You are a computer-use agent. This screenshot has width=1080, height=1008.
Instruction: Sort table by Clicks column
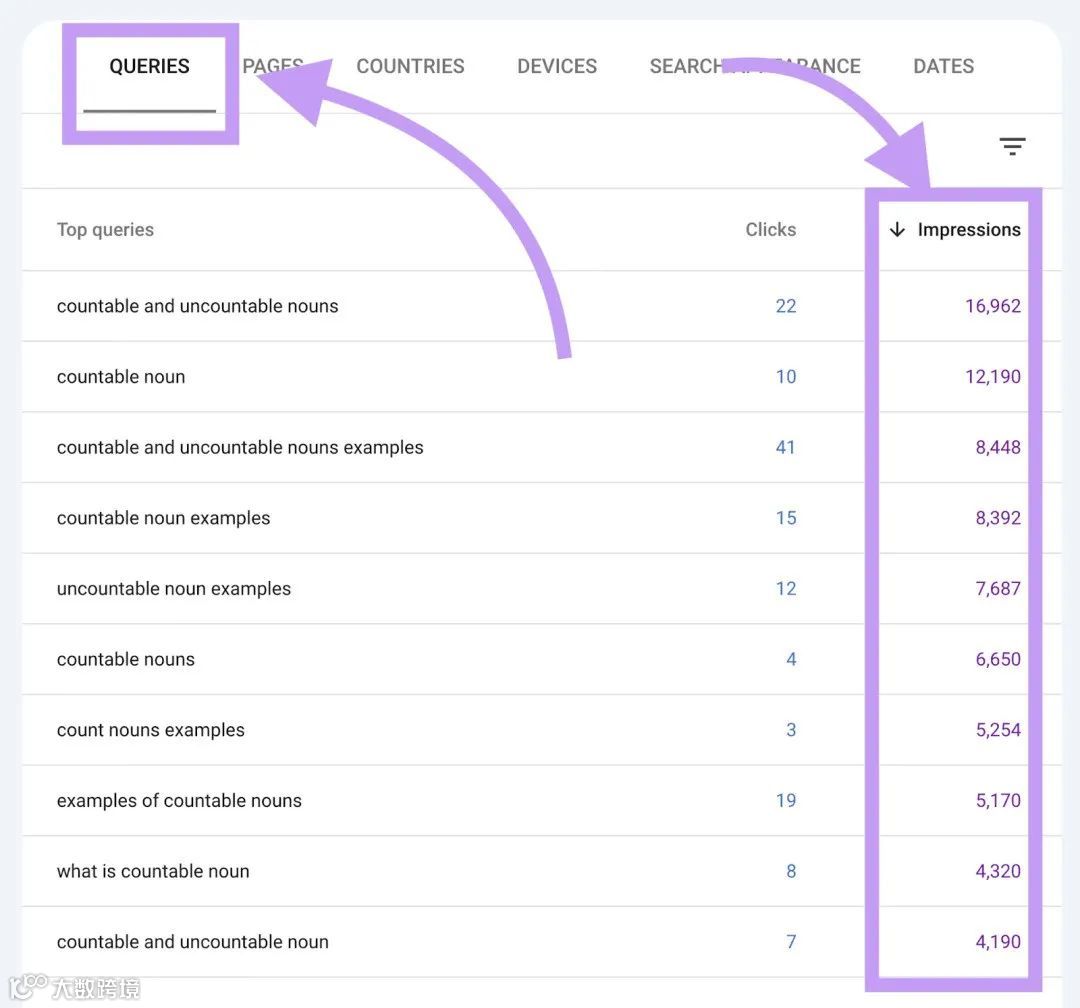(770, 230)
